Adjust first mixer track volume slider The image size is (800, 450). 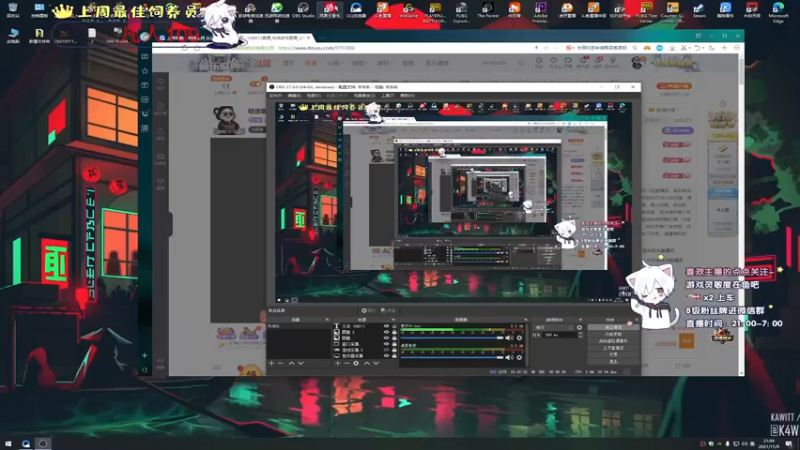(x=452, y=338)
